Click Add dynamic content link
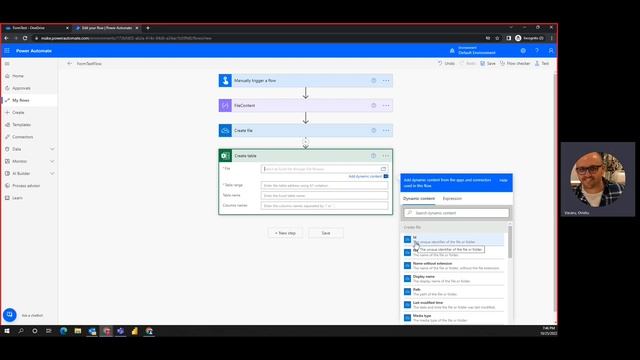The width and height of the screenshot is (640, 360). tap(365, 176)
